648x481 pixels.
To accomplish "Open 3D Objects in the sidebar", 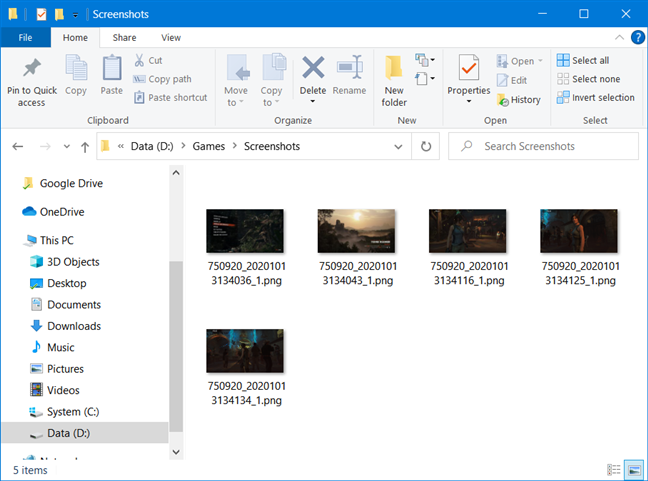I will [65, 262].
